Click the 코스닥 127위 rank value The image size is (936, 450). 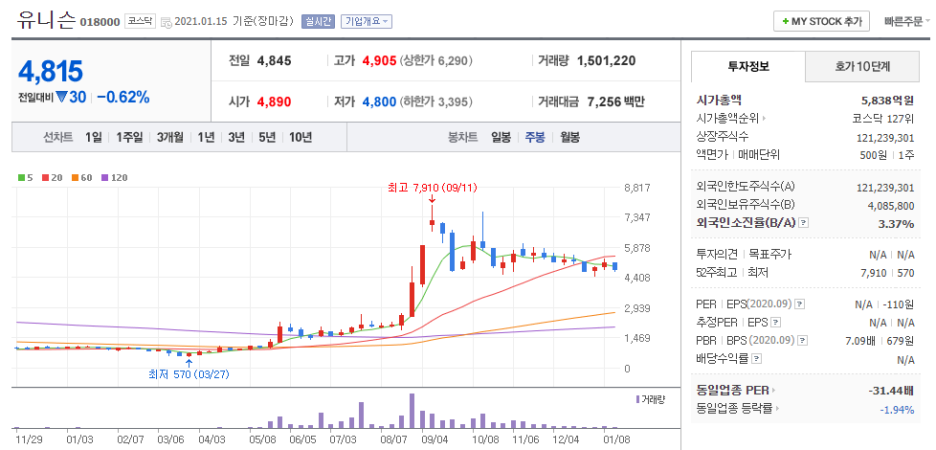883,119
